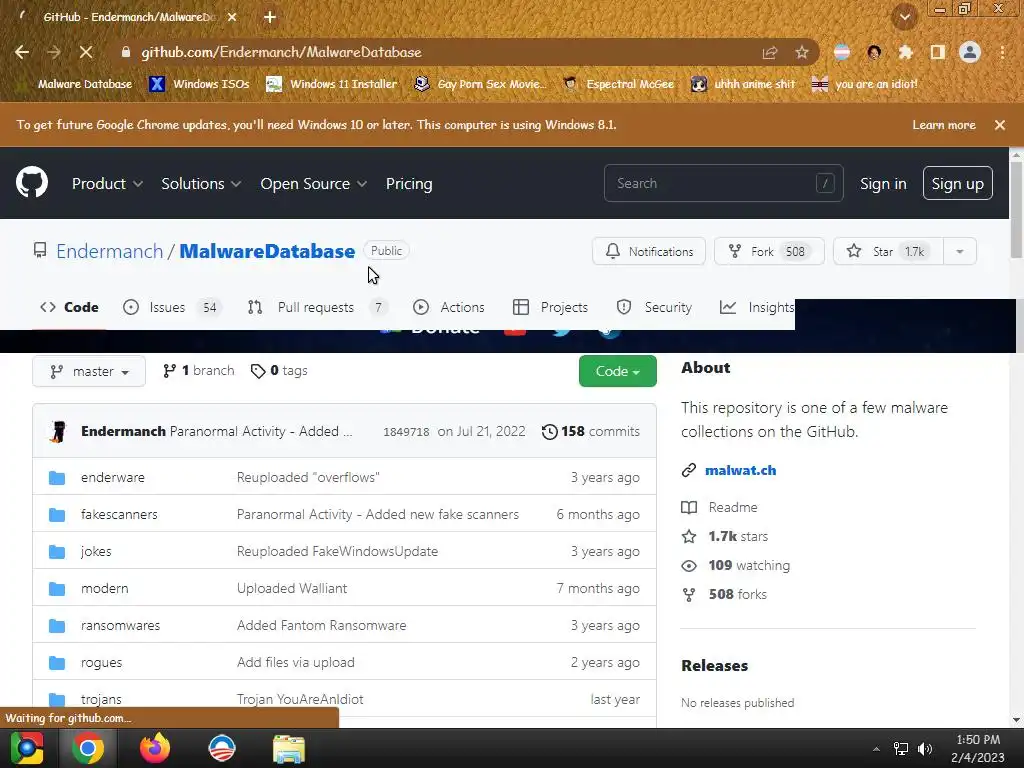The width and height of the screenshot is (1024, 768).
Task: Open the green Code dropdown button
Action: [x=617, y=371]
